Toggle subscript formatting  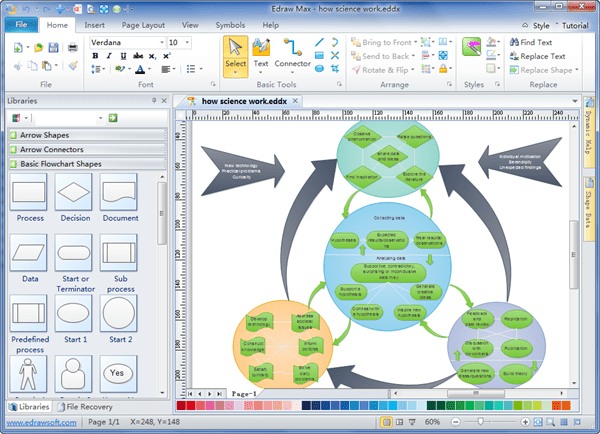coord(152,56)
